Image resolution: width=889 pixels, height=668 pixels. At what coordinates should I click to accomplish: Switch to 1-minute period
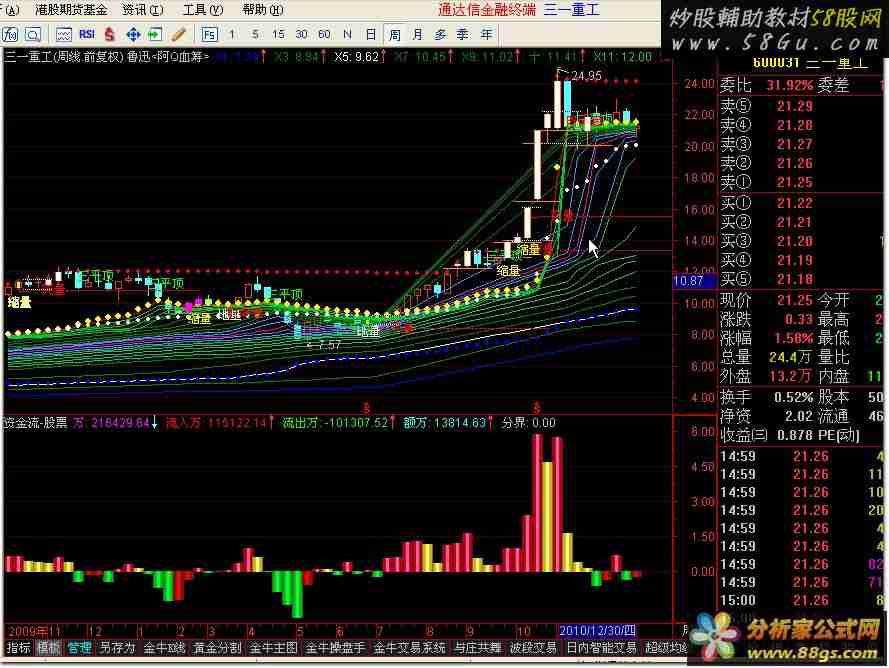click(232, 35)
